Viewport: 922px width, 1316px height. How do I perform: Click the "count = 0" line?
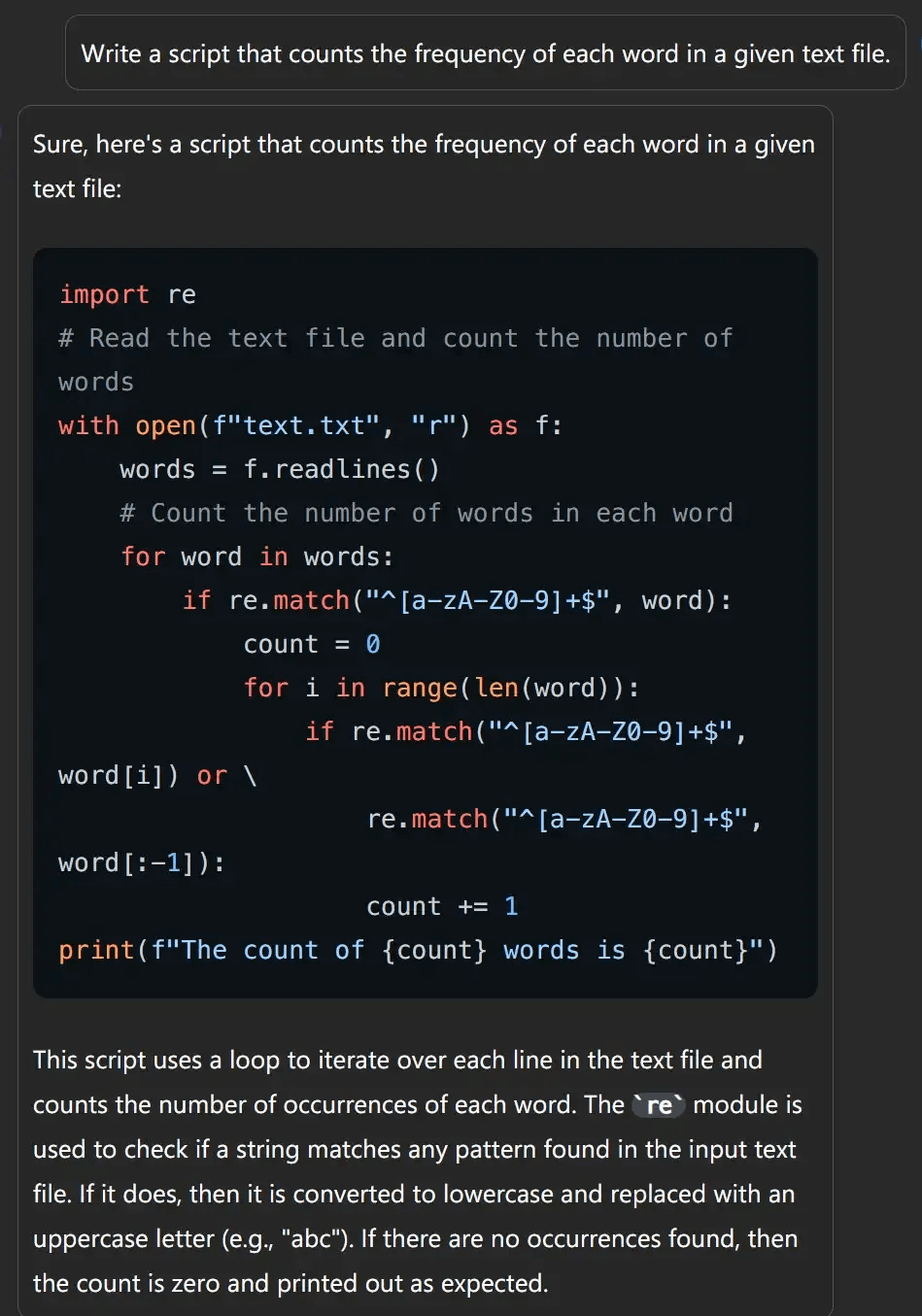[312, 644]
